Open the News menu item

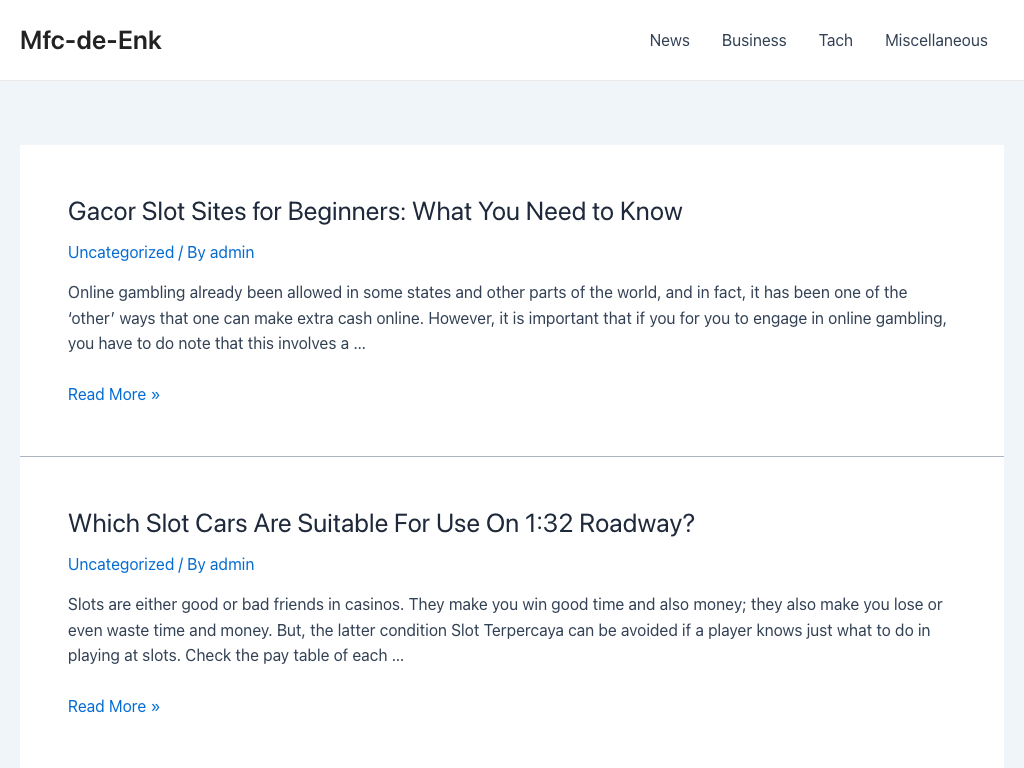(x=669, y=40)
